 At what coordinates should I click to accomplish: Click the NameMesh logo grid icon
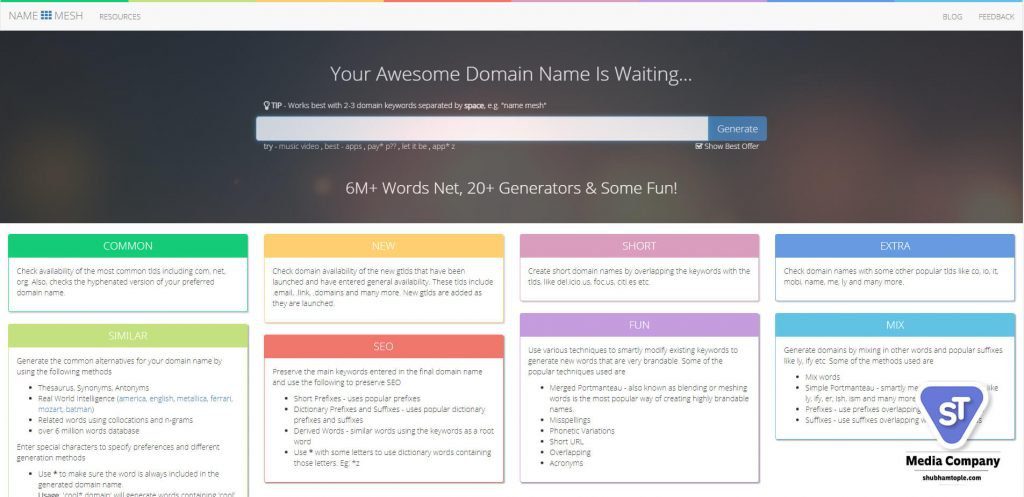[46, 15]
